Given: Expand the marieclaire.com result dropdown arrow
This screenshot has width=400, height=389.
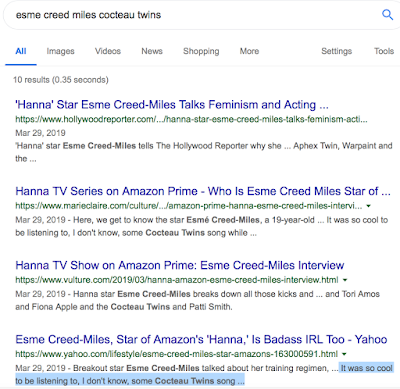Looking at the screenshot, I should point(368,206).
